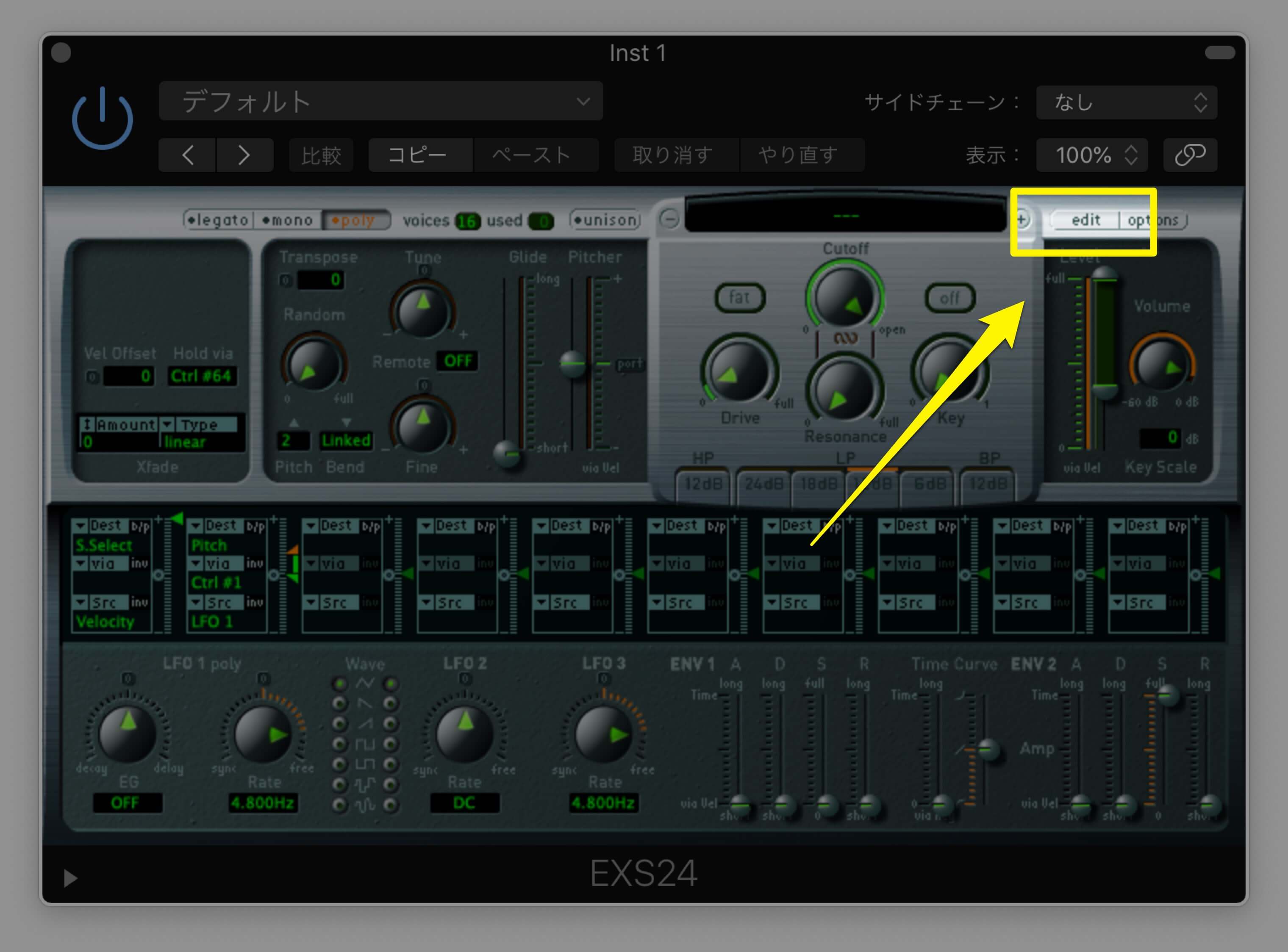
Task: Click the Cutoff knob
Action: click(845, 297)
